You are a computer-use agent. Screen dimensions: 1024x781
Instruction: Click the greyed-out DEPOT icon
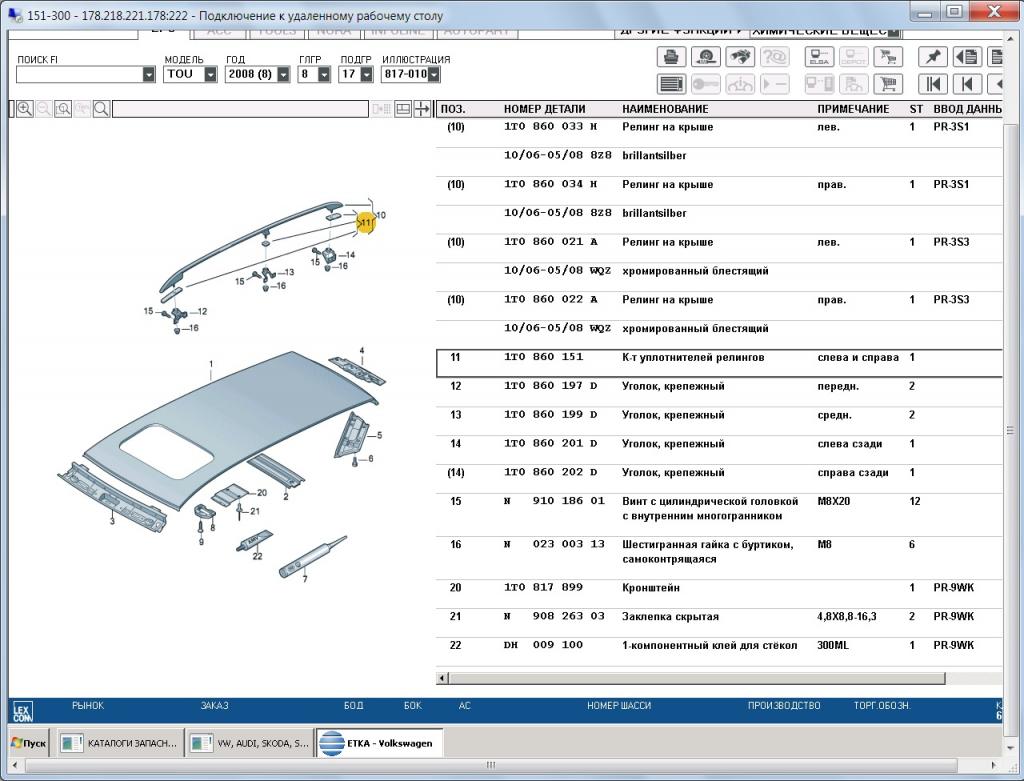pos(853,57)
